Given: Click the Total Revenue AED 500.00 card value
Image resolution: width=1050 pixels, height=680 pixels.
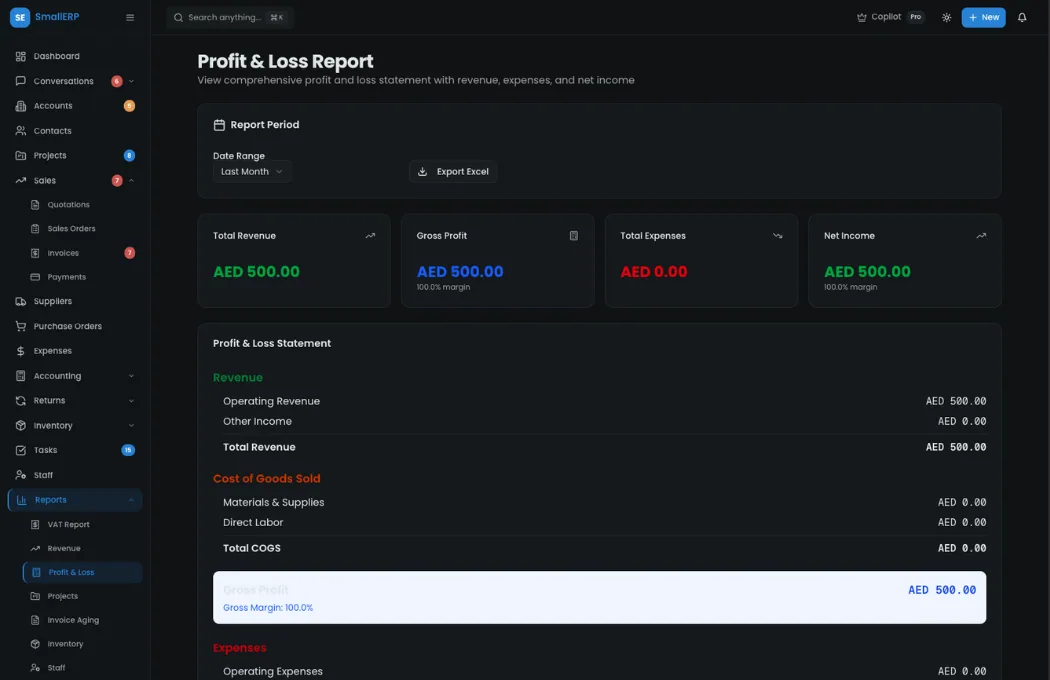Looking at the screenshot, I should pyautogui.click(x=256, y=272).
